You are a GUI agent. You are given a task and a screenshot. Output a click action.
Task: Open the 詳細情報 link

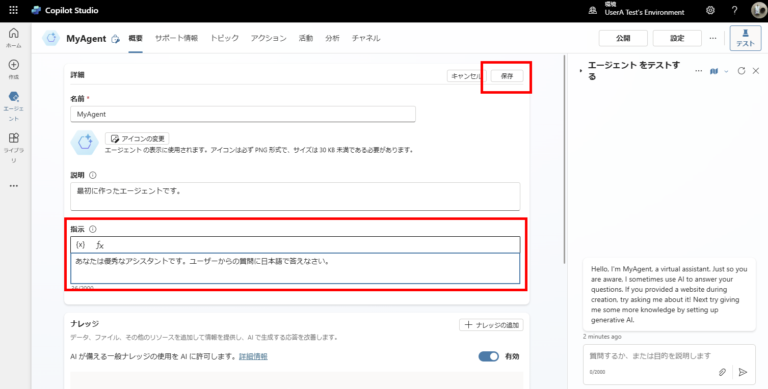tap(253, 356)
